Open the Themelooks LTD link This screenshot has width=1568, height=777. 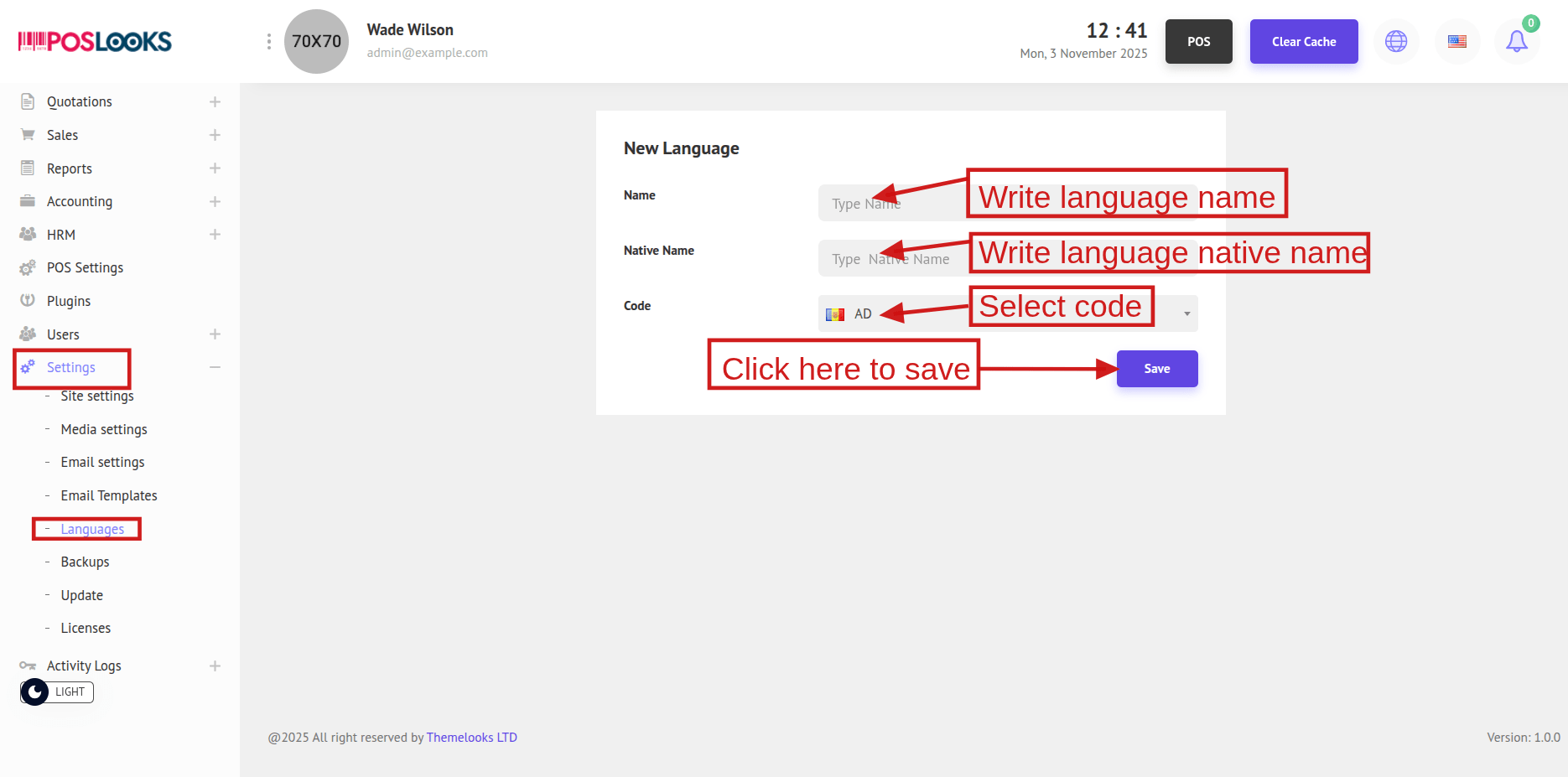[x=471, y=738]
